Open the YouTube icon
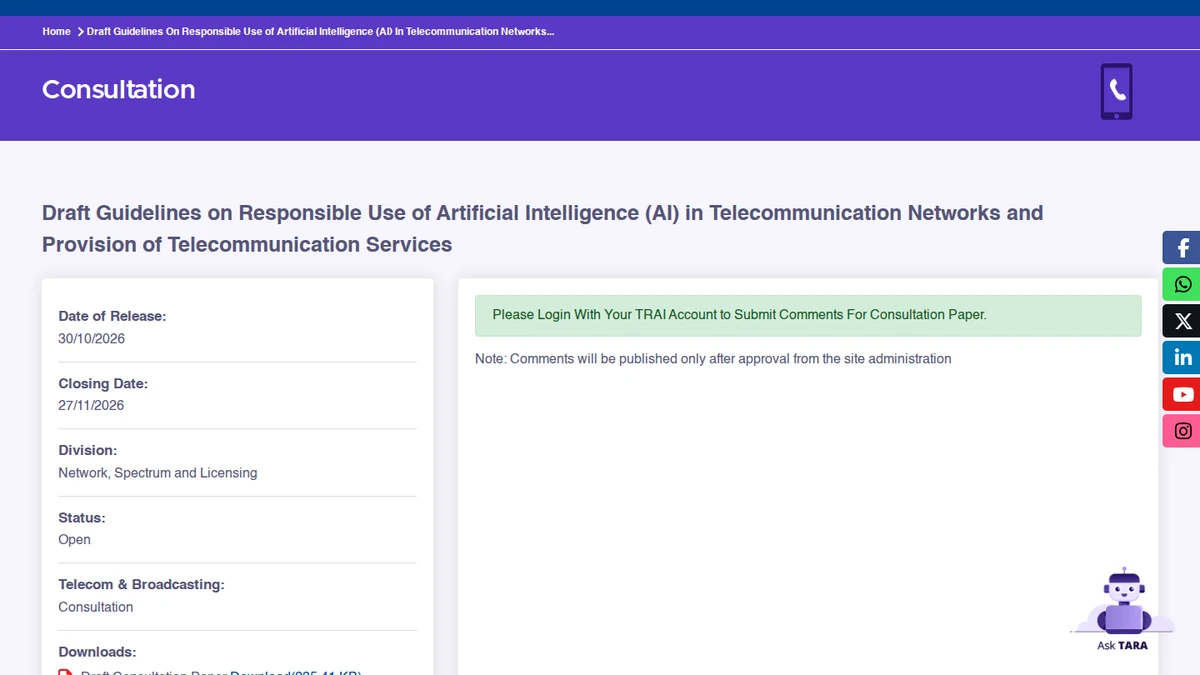This screenshot has height=675, width=1200. (1182, 394)
